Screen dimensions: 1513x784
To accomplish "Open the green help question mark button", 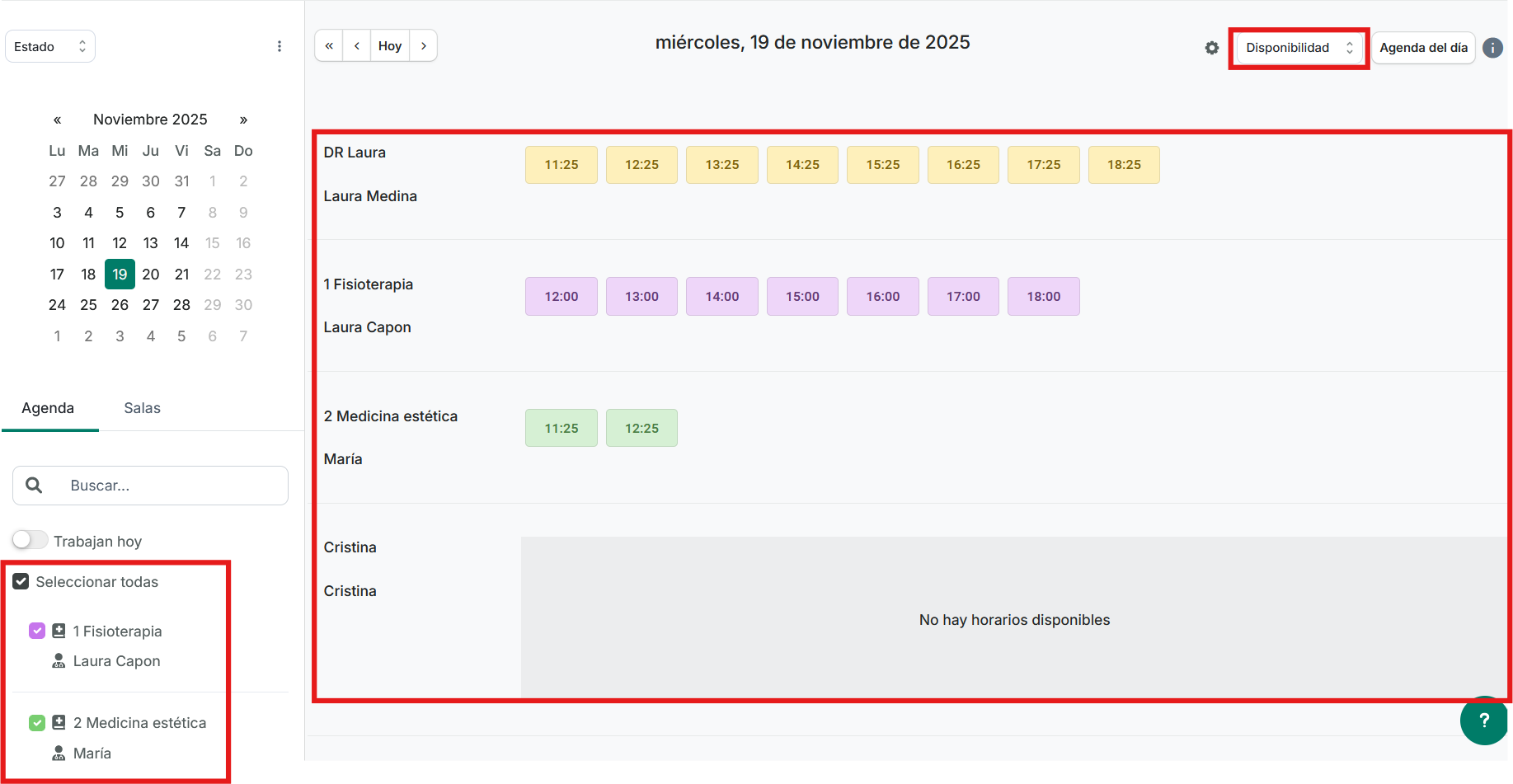I will [1483, 721].
